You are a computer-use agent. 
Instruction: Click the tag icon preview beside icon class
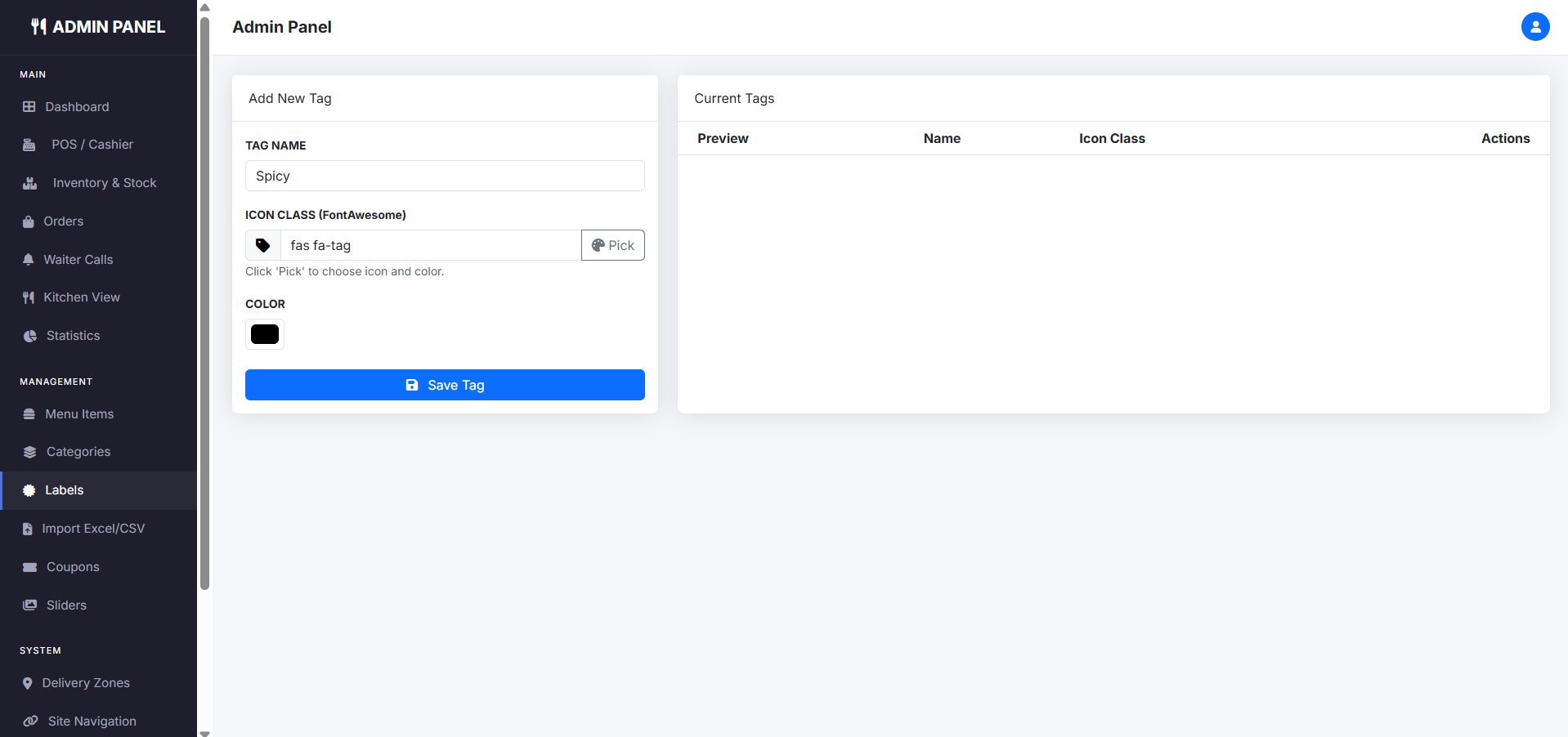263,245
